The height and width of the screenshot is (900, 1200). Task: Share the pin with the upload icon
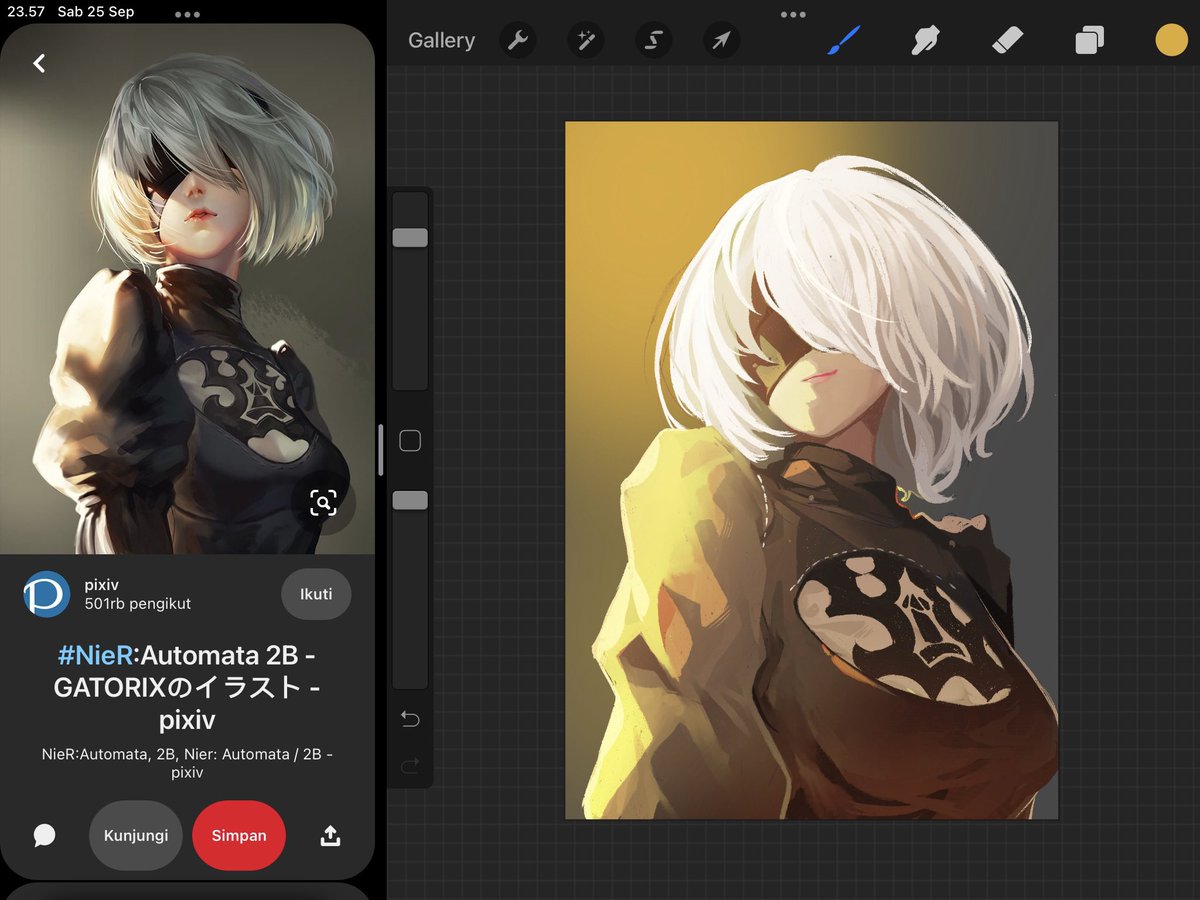click(x=330, y=835)
